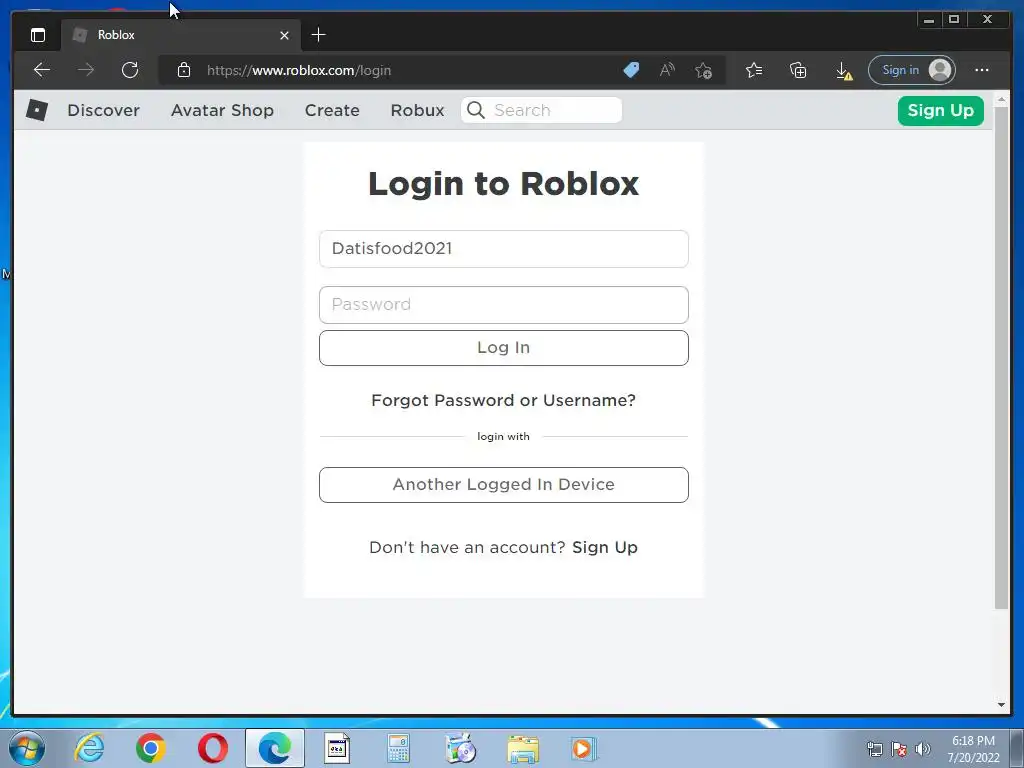Maximize the Edge browser window

pos(954,20)
